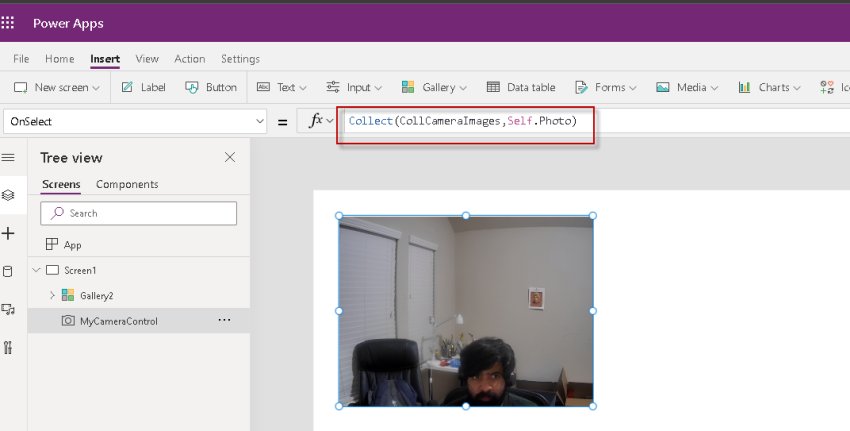Open the New screen dropdown
Viewport: 850px width, 431px height.
[x=57, y=87]
